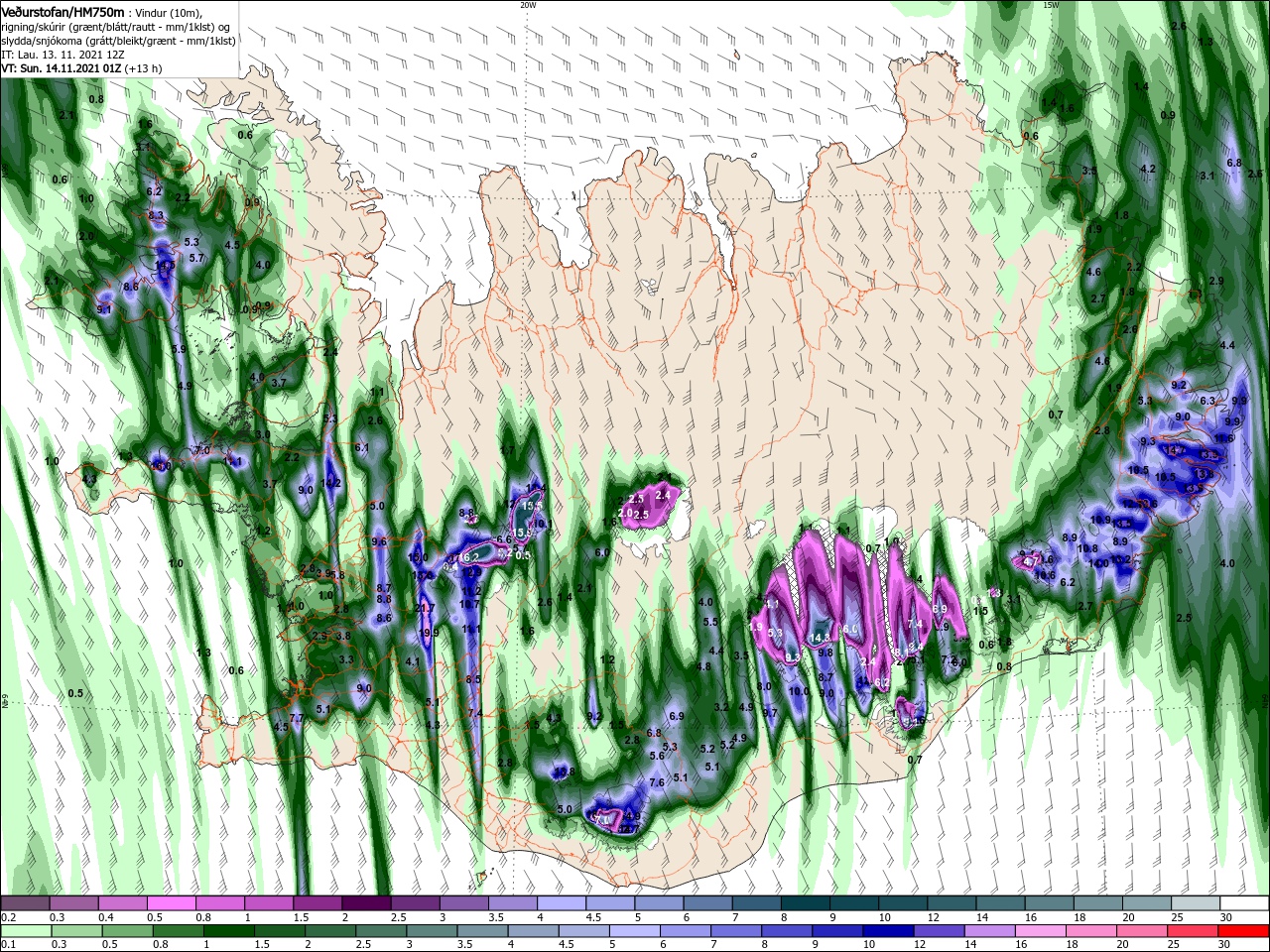Click the 9.6 precipitation value
Viewport: 1270px width, 952px height.
click(x=379, y=542)
